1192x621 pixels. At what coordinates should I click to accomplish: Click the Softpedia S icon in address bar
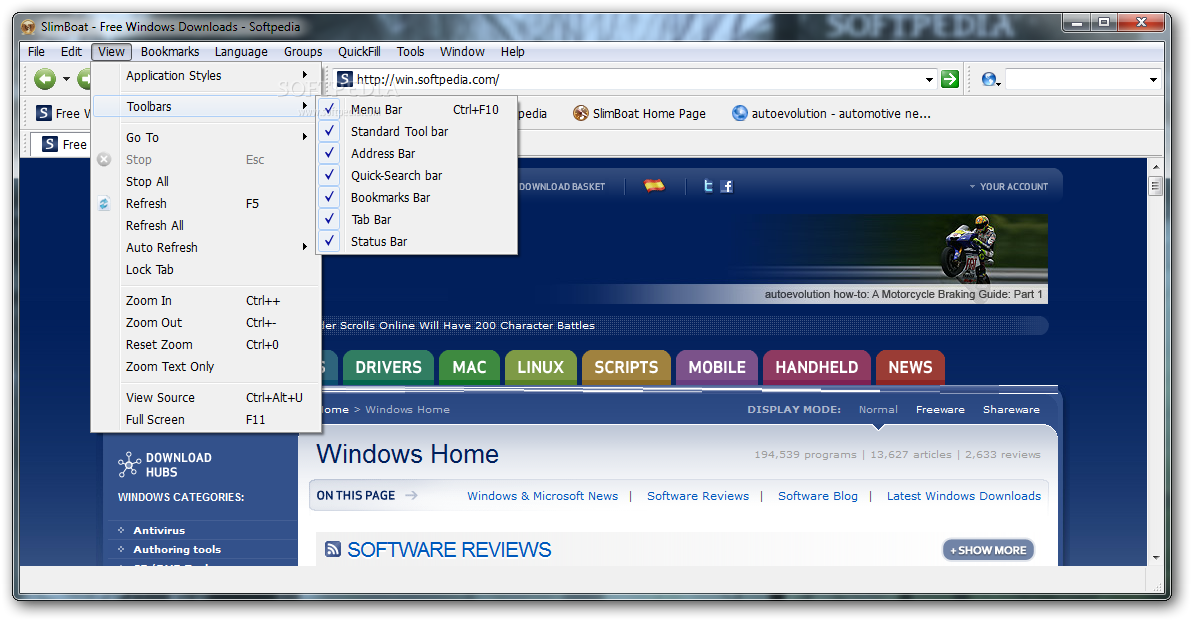[x=344, y=79]
